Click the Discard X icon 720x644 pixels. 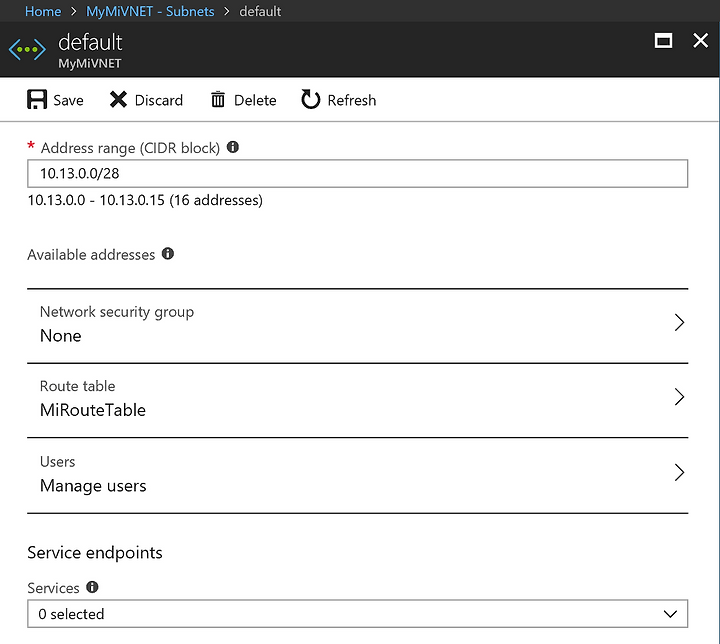tap(118, 99)
